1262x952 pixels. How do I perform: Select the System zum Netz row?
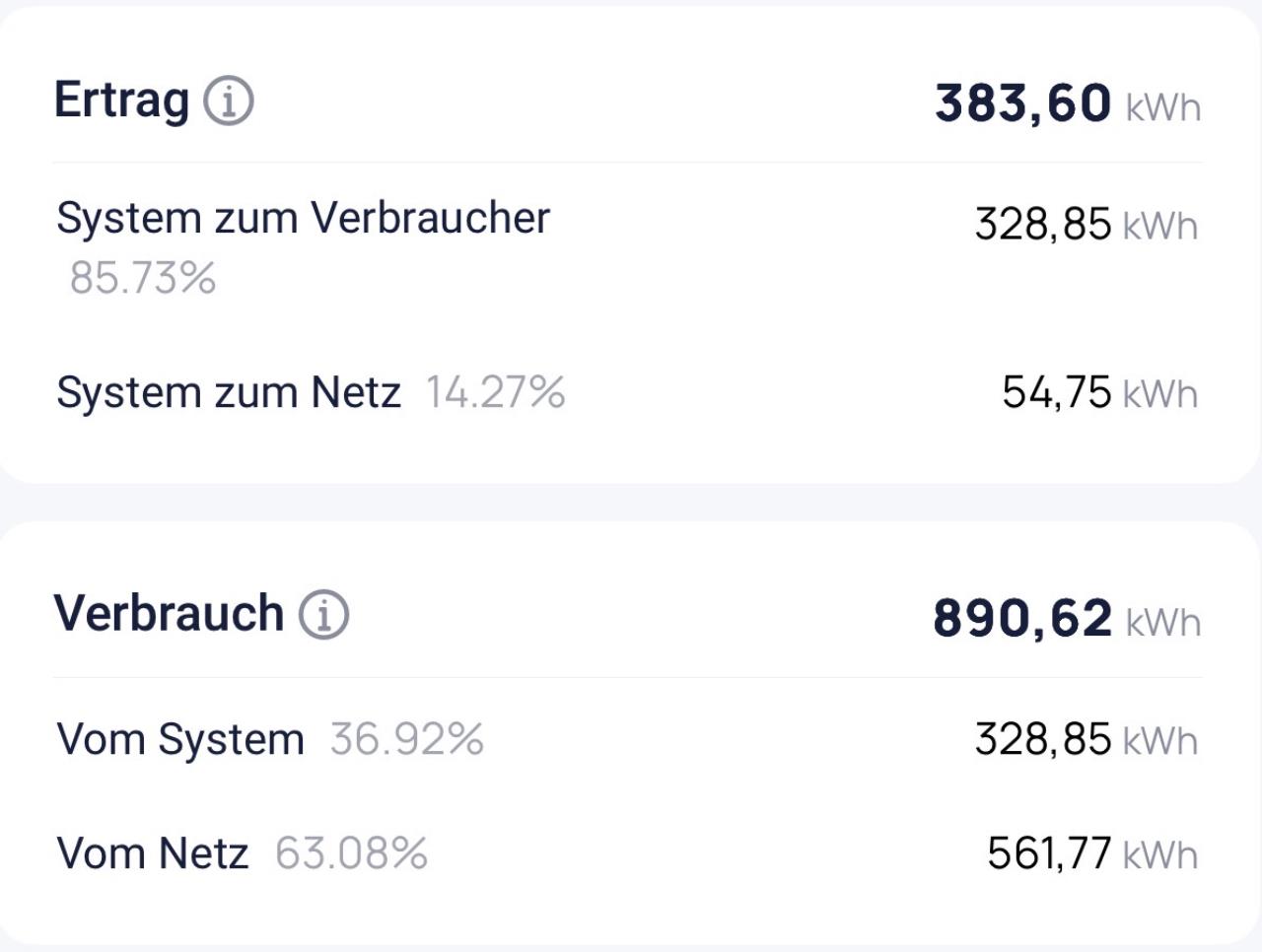229,391
